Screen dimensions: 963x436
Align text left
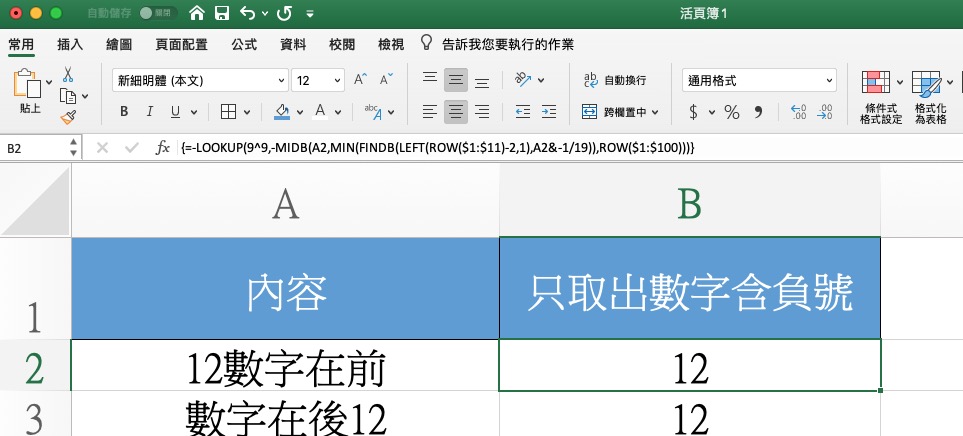coord(430,112)
